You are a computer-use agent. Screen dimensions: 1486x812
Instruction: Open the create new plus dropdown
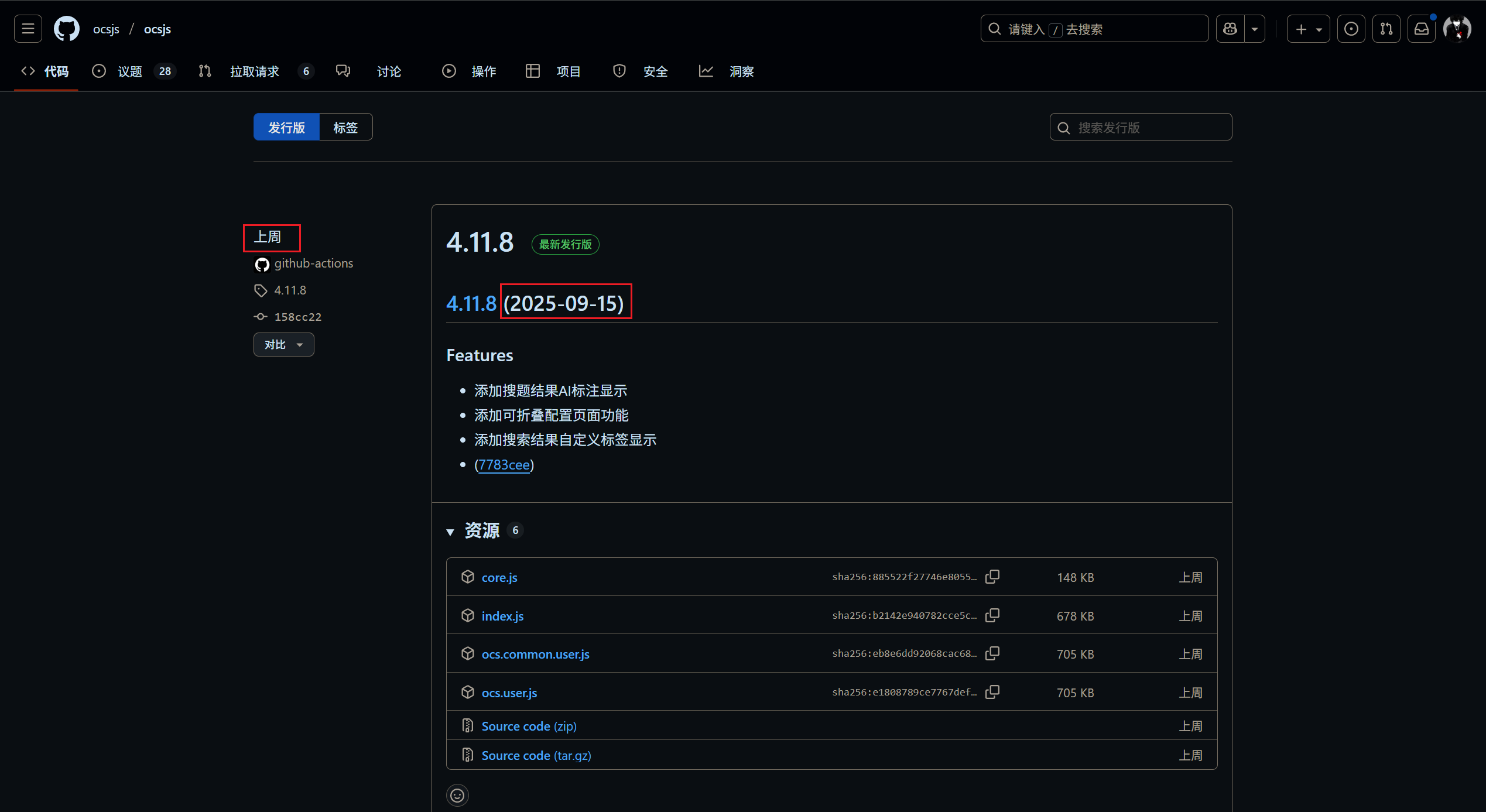pyautogui.click(x=1308, y=29)
